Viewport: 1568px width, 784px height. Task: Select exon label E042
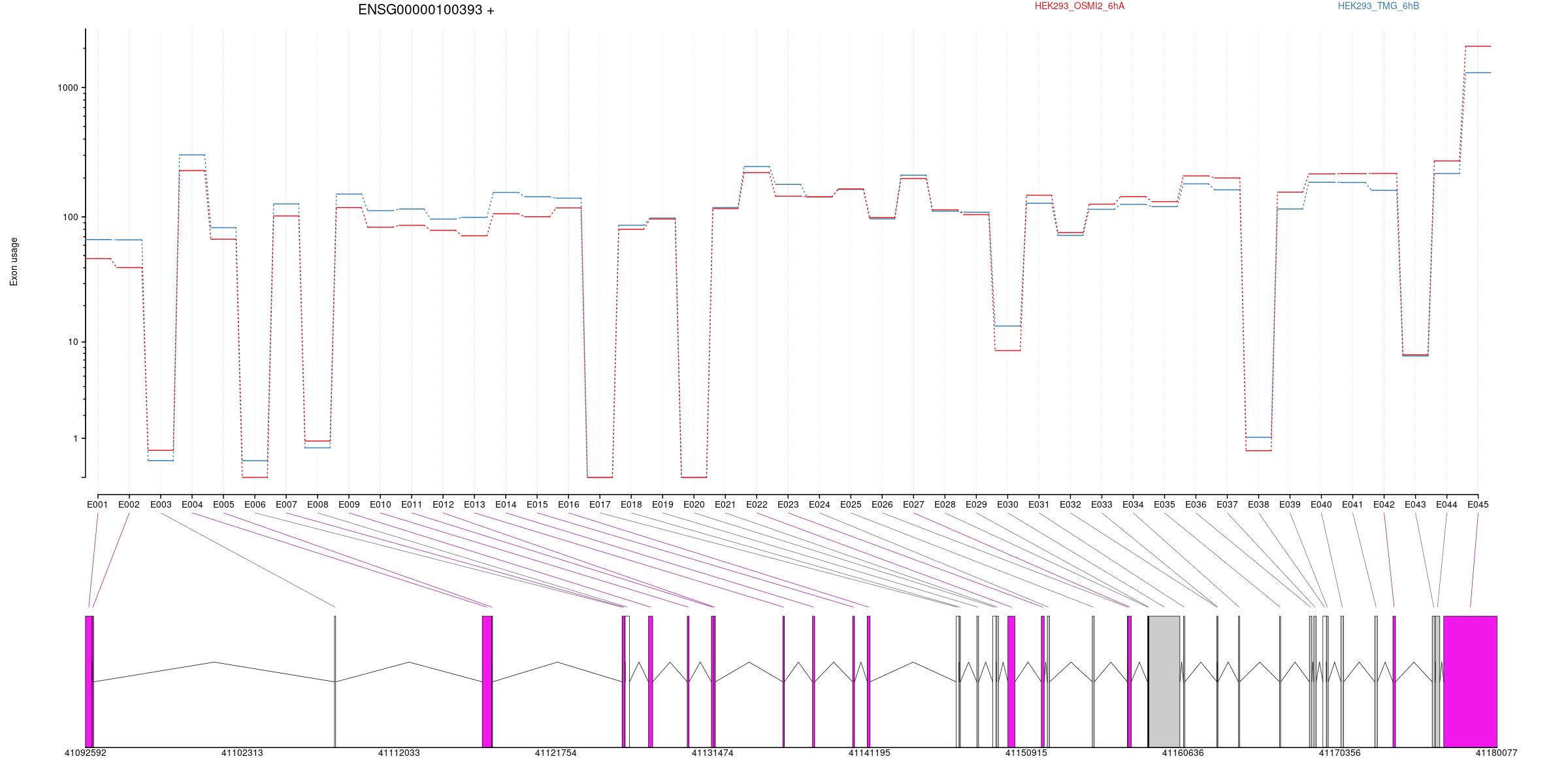(x=1384, y=504)
